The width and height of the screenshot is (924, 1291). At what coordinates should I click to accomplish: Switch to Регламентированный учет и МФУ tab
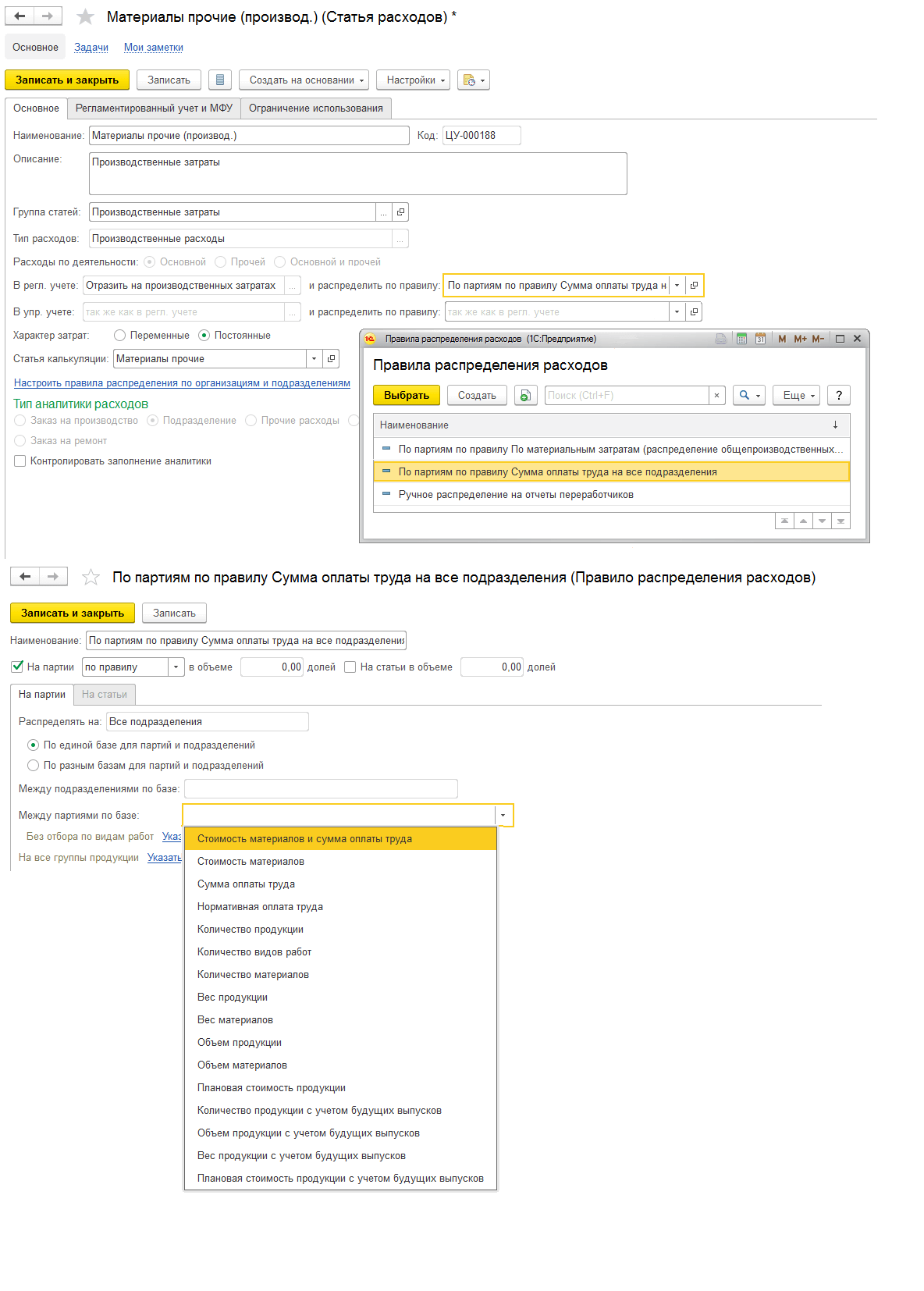154,108
